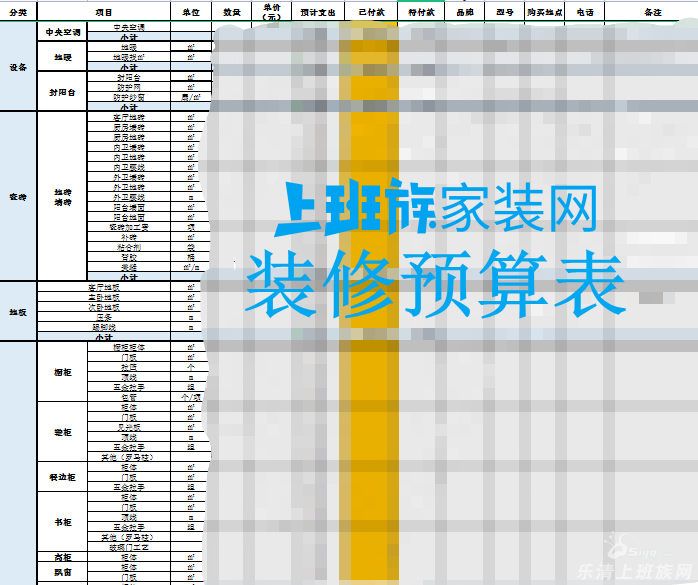Select the 主卧地板 row

104,297
